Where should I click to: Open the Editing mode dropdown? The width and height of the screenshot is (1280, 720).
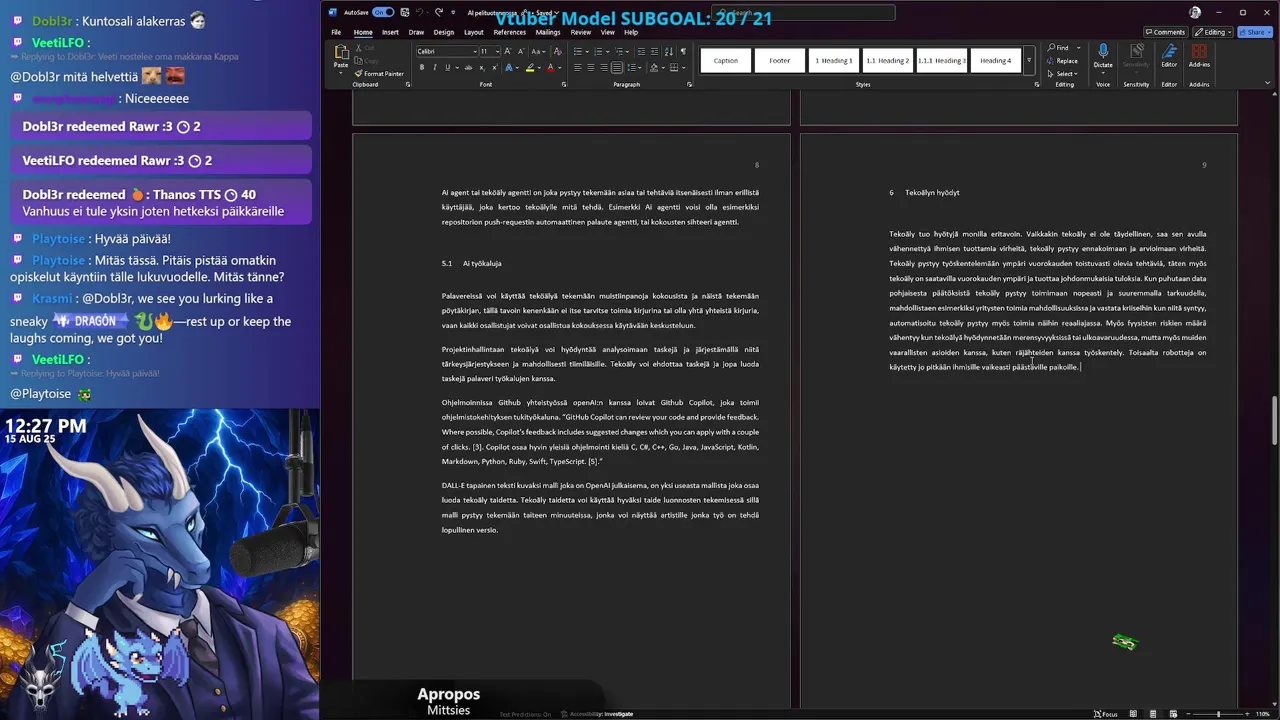1214,32
